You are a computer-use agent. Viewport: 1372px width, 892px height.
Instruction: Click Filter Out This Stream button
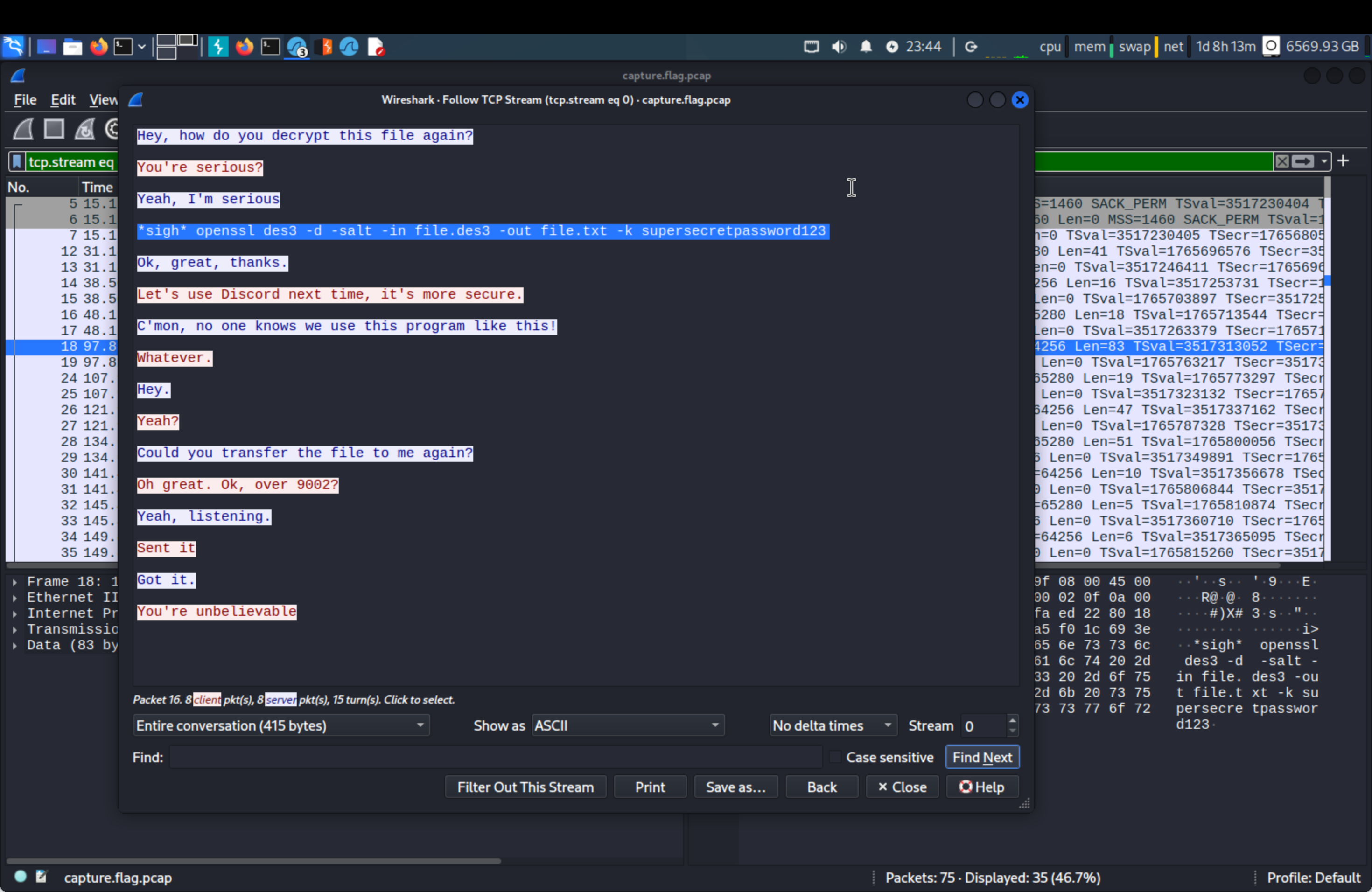526,787
